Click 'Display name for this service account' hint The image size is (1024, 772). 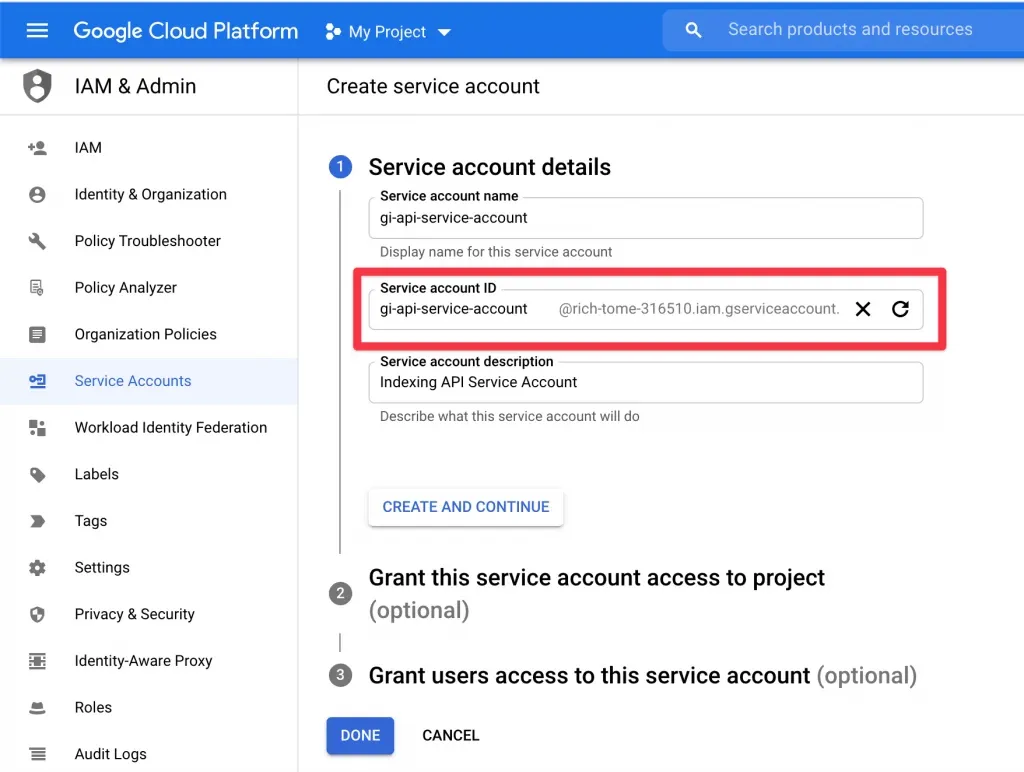point(496,252)
